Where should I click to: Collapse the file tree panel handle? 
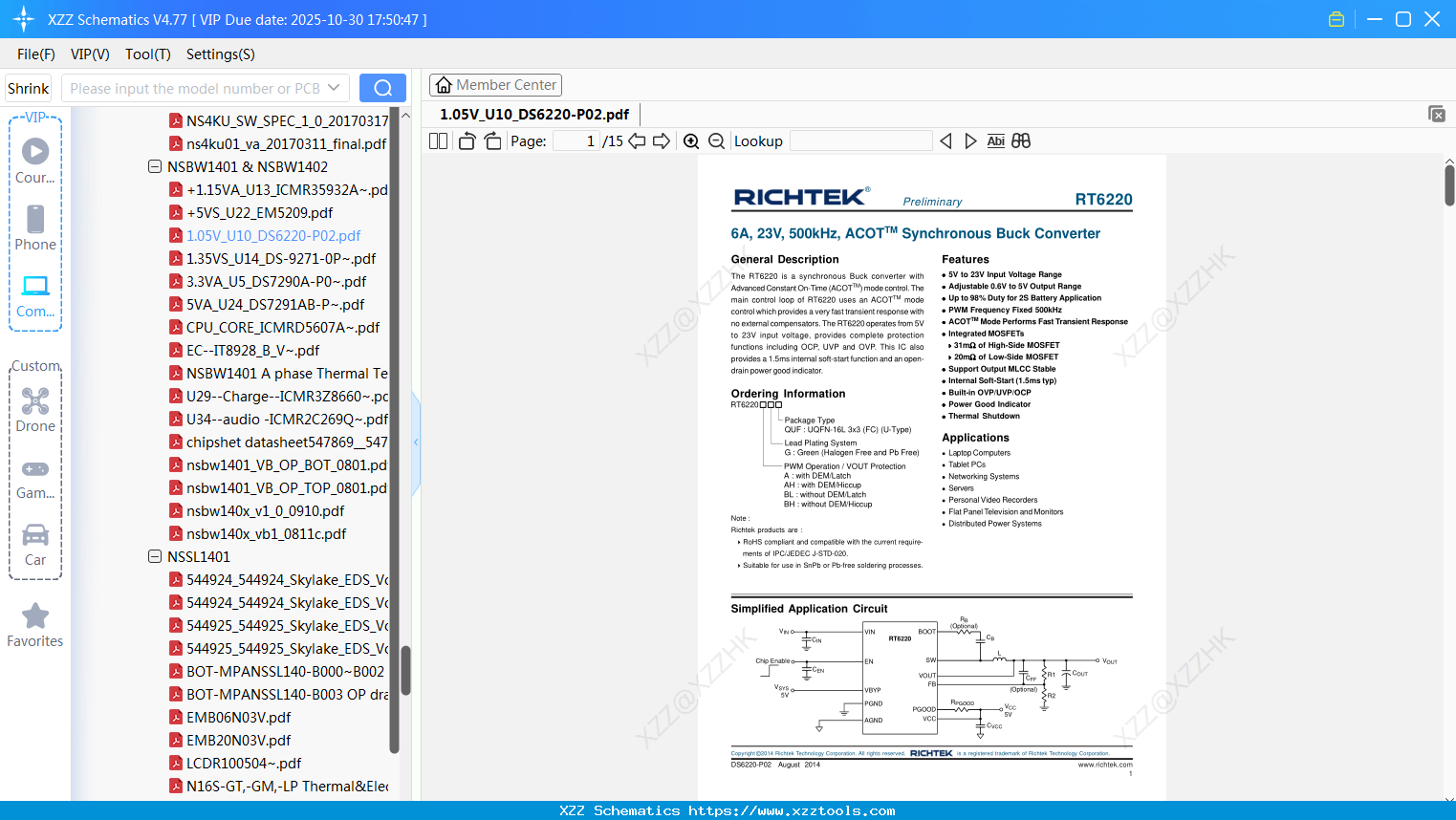416,442
